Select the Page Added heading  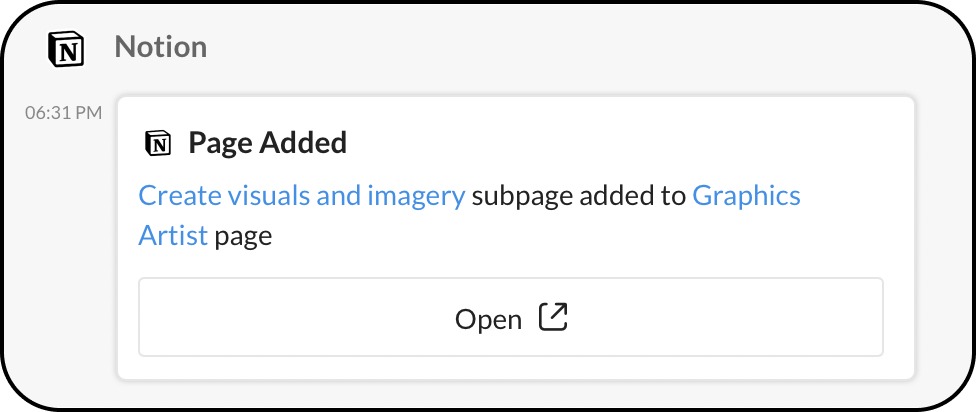point(267,143)
